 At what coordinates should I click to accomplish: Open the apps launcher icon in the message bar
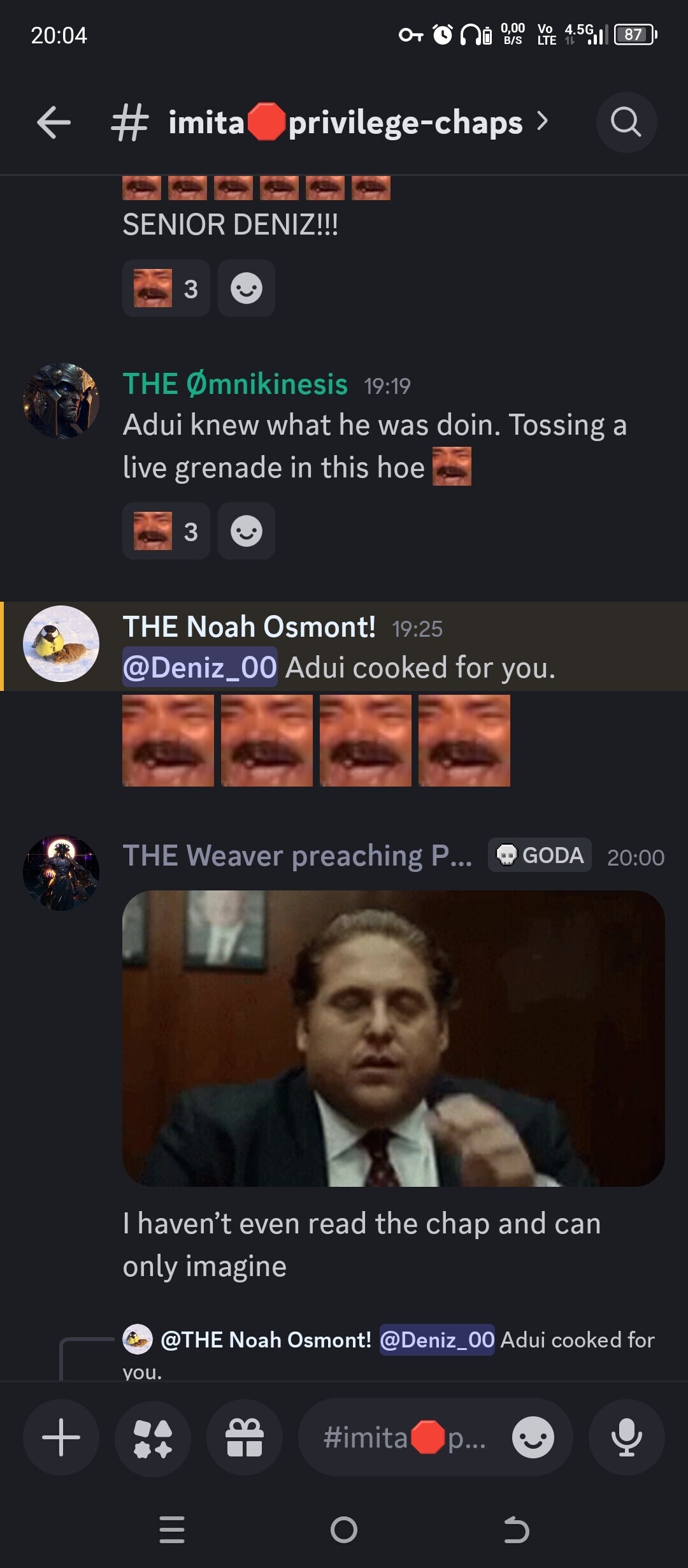153,1437
